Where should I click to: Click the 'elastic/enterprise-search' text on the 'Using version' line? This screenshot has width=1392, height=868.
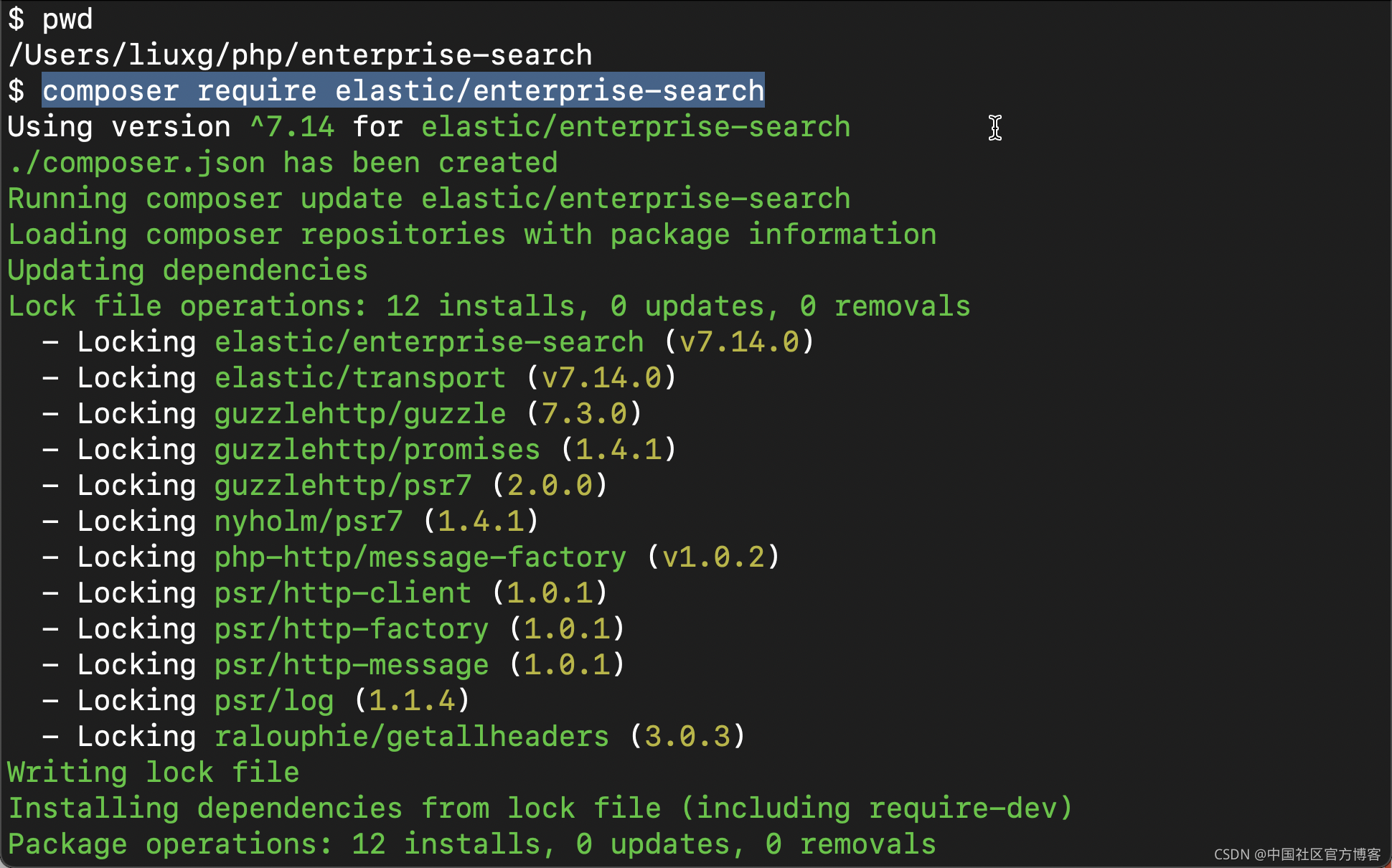click(636, 127)
